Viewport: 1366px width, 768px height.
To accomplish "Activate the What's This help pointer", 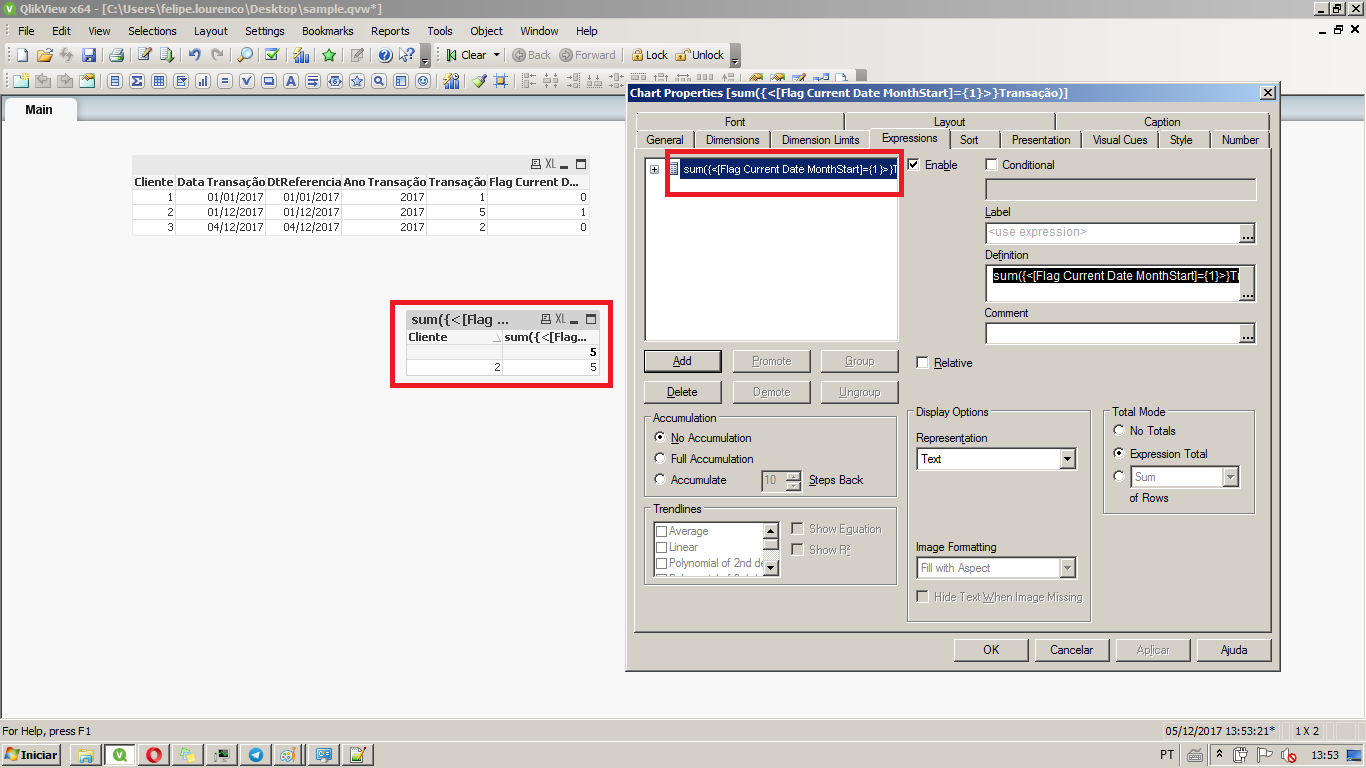I will pos(407,55).
